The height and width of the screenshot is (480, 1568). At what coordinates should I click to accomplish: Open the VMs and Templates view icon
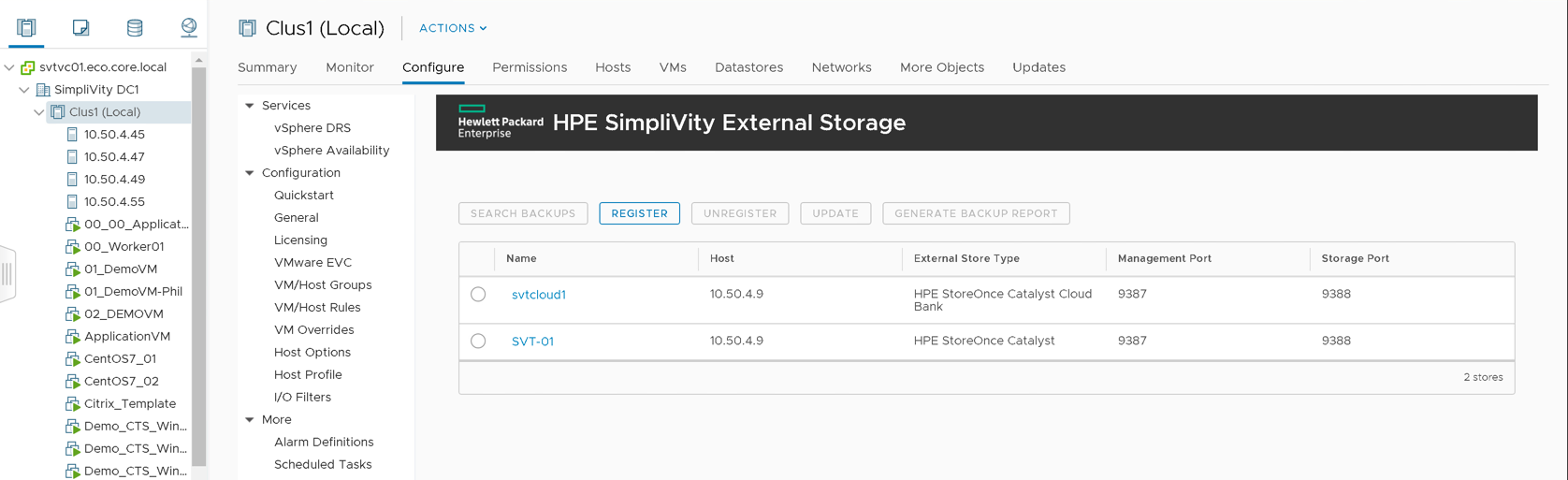[x=80, y=27]
